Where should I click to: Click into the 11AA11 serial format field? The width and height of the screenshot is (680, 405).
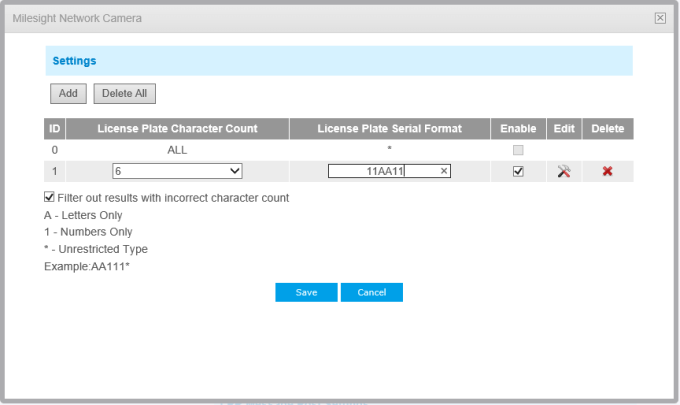pos(382,171)
